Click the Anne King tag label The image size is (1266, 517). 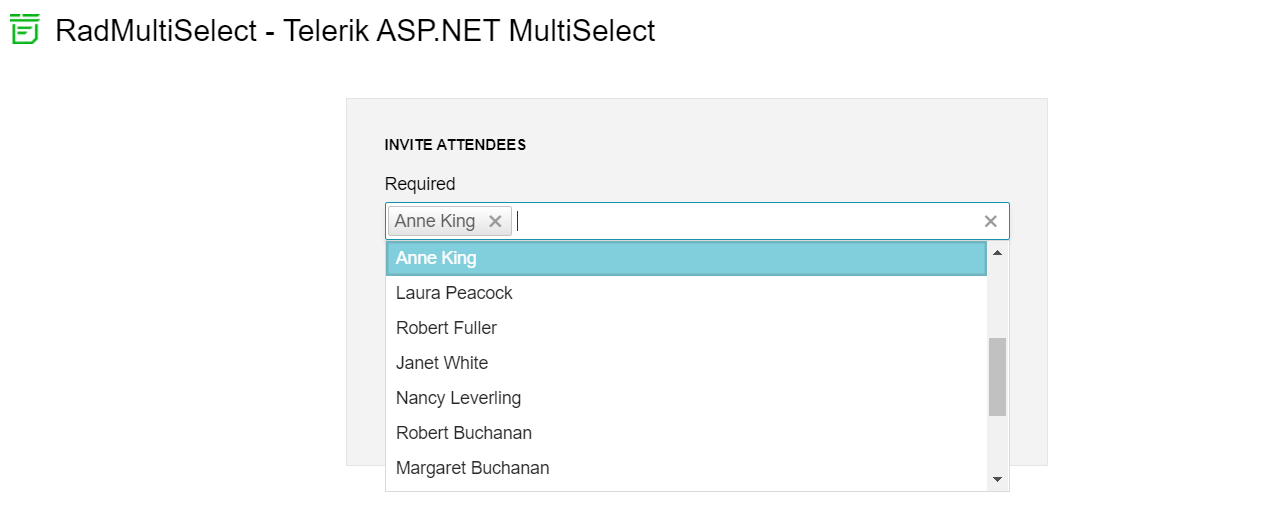tap(435, 221)
